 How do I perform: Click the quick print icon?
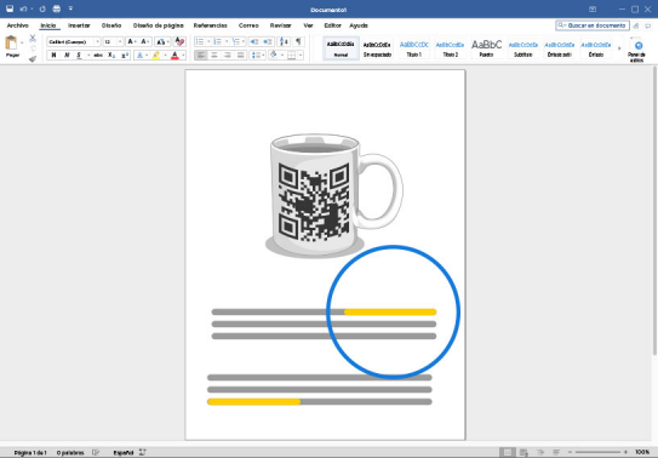click(57, 8)
